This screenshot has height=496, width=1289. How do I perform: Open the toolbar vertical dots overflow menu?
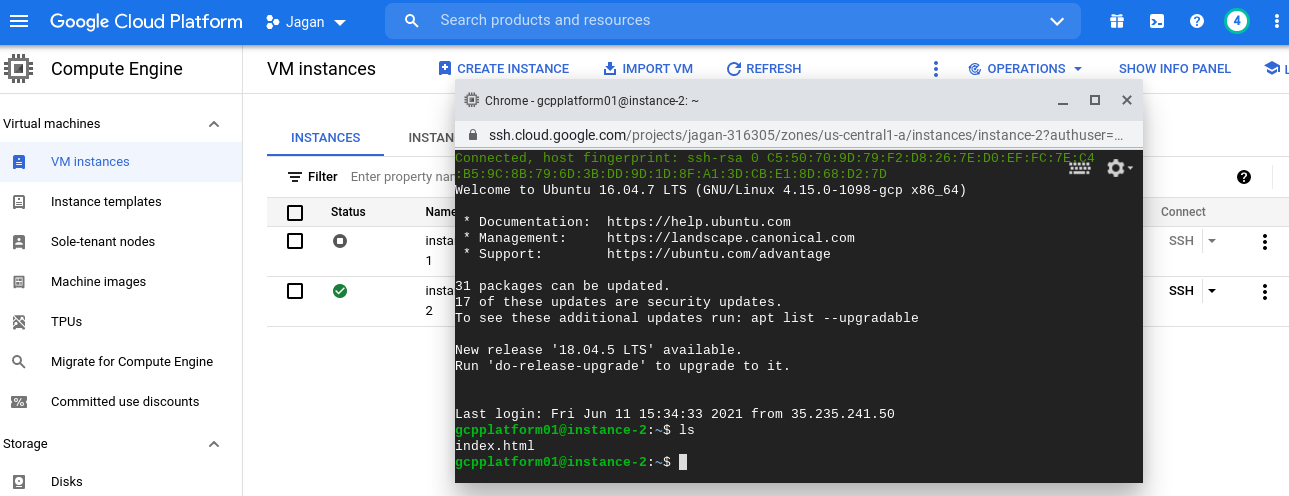[x=936, y=69]
